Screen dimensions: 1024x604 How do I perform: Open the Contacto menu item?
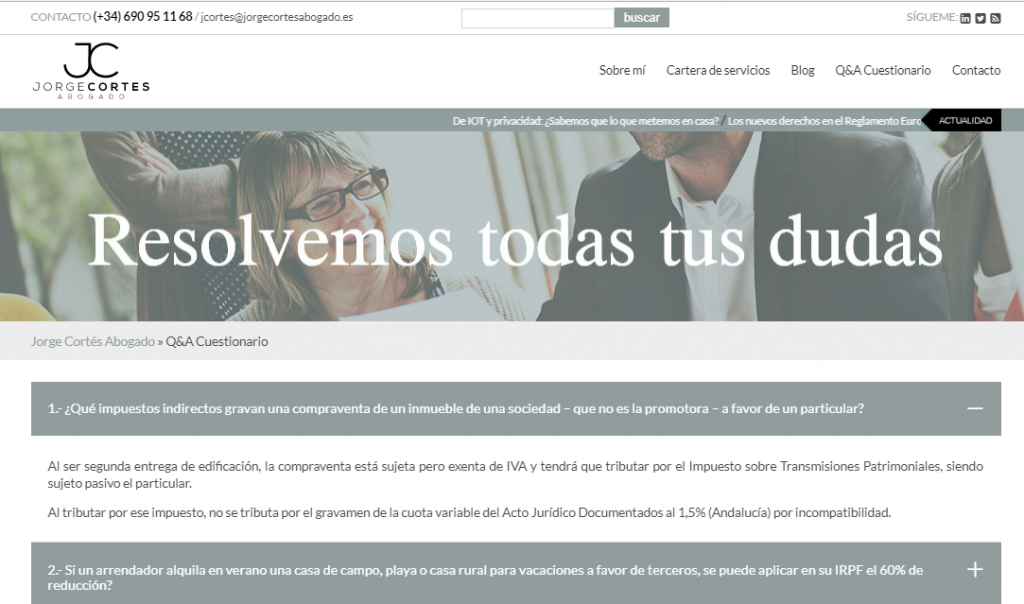pos(976,70)
